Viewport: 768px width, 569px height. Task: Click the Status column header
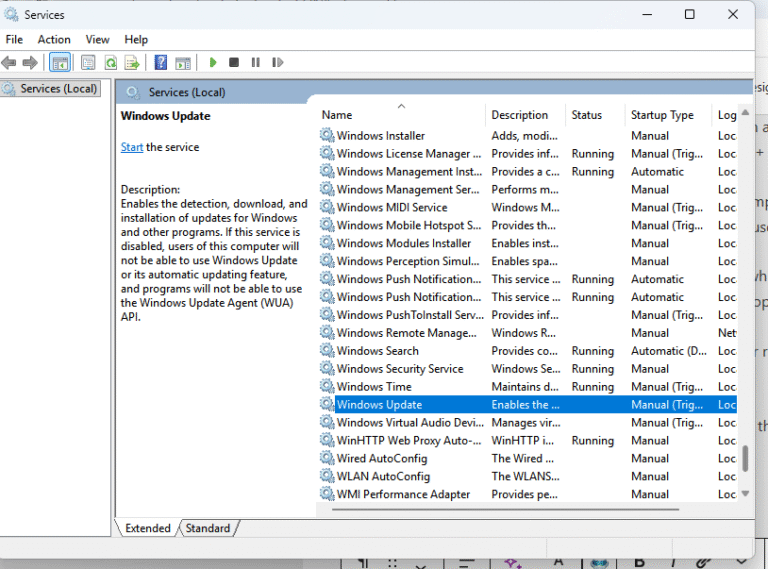coord(587,115)
